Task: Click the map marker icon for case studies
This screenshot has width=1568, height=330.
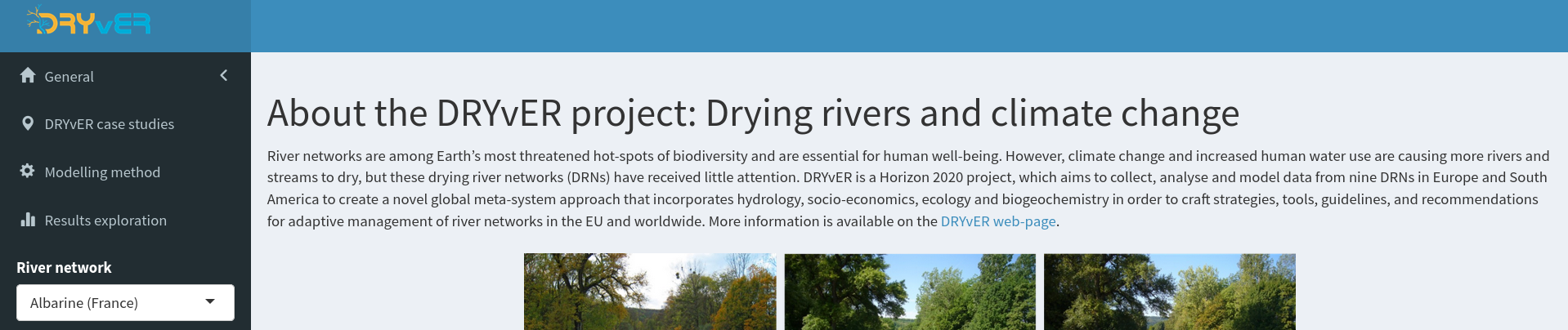Action: click(28, 123)
